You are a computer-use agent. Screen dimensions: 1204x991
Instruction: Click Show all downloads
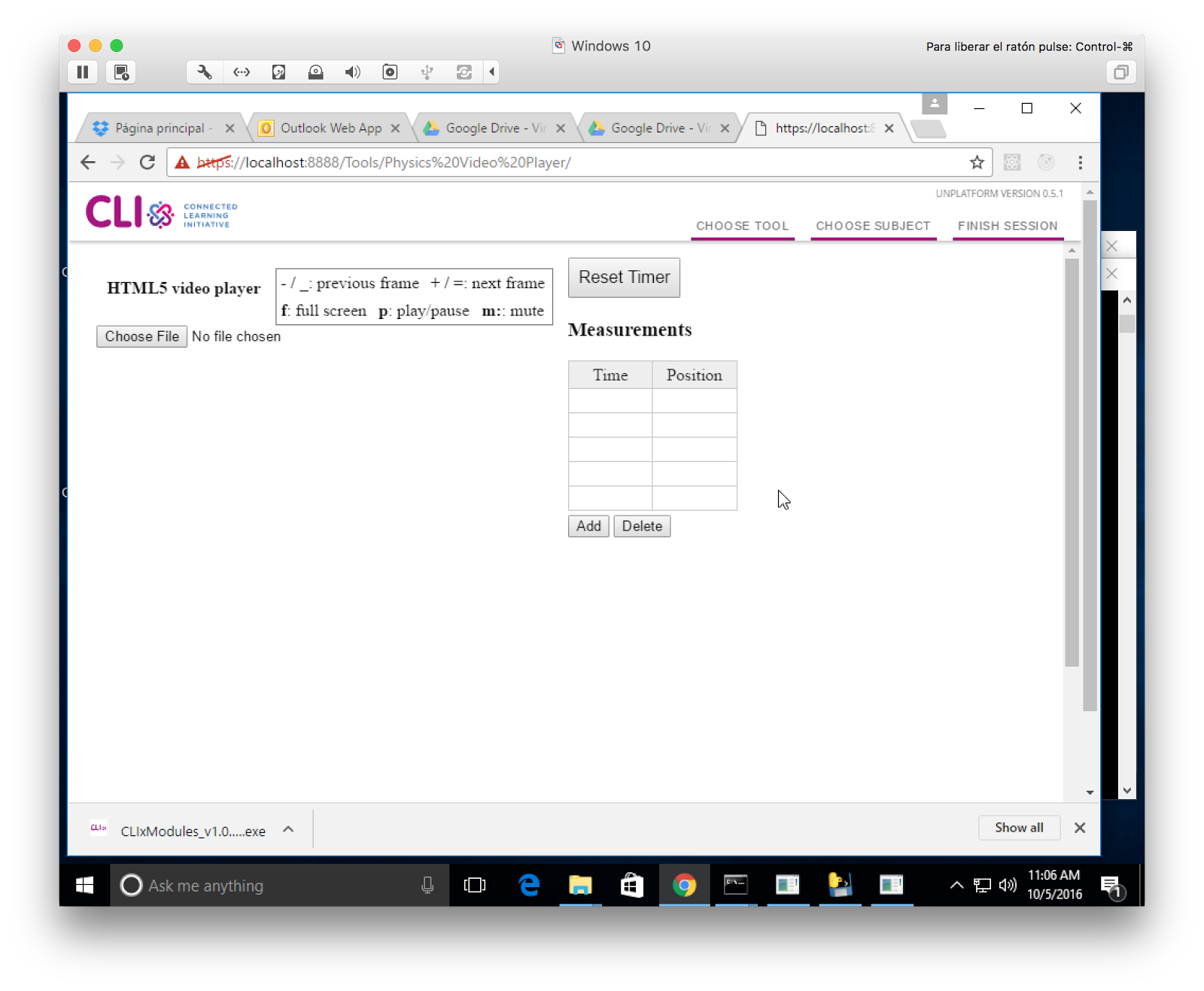[1019, 828]
